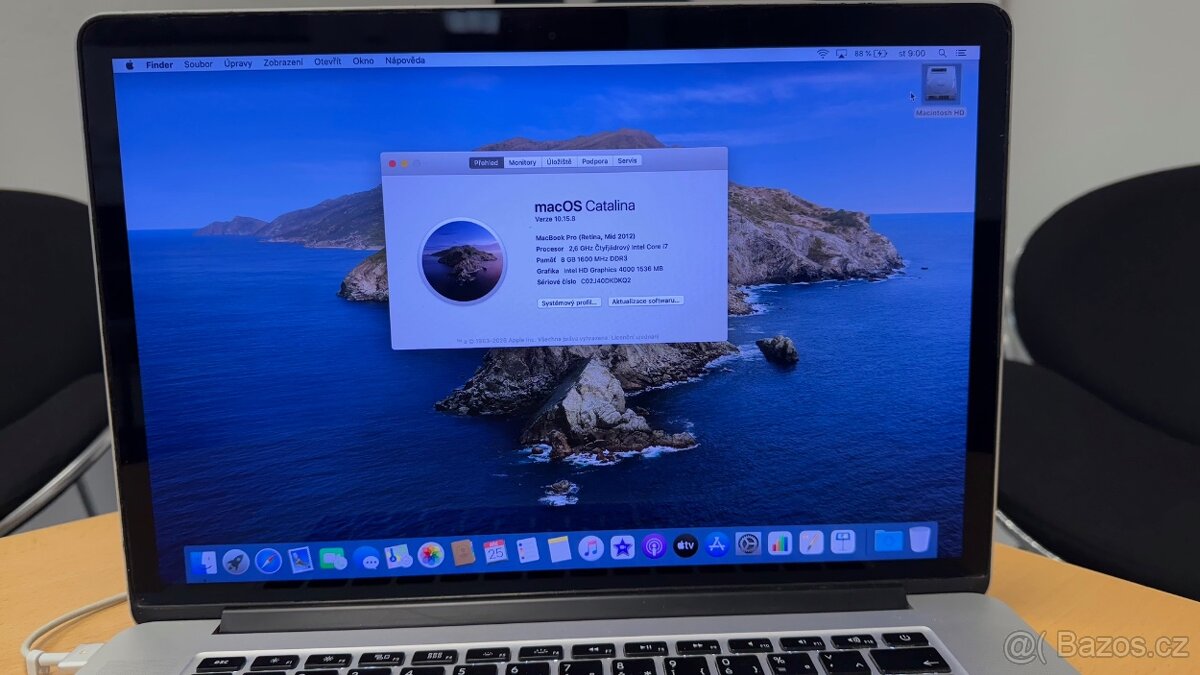
Task: Open the Apple menu
Action: point(131,62)
